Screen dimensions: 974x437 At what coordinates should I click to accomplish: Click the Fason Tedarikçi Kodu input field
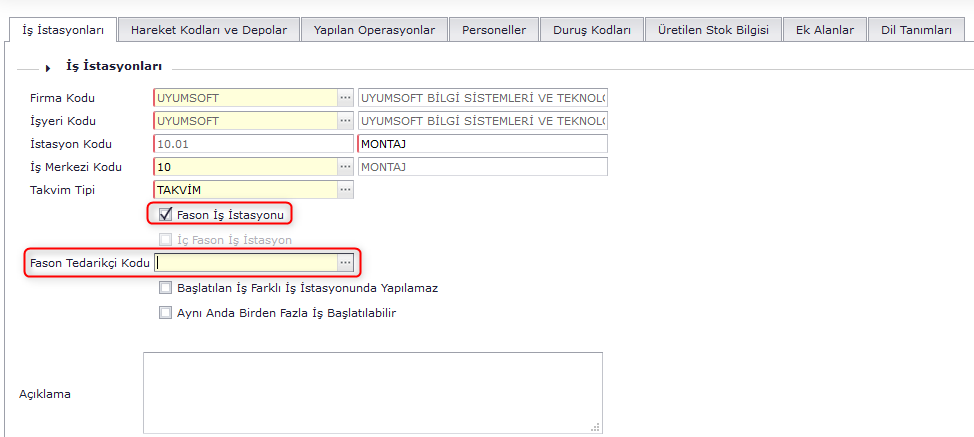245,263
